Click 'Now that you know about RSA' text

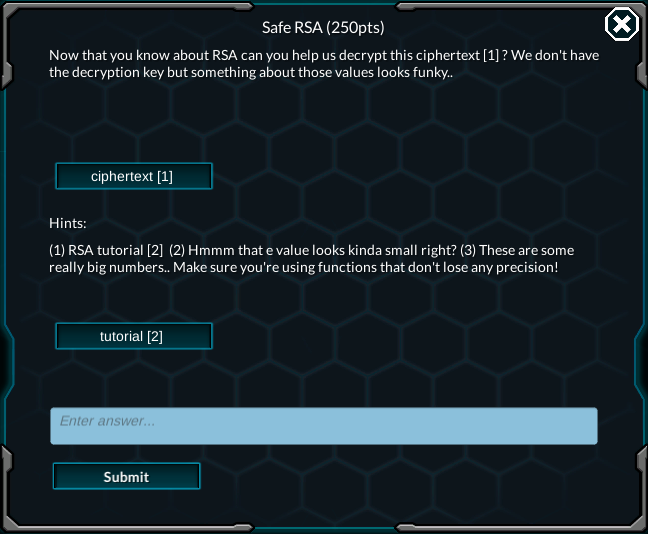pyautogui.click(x=143, y=55)
